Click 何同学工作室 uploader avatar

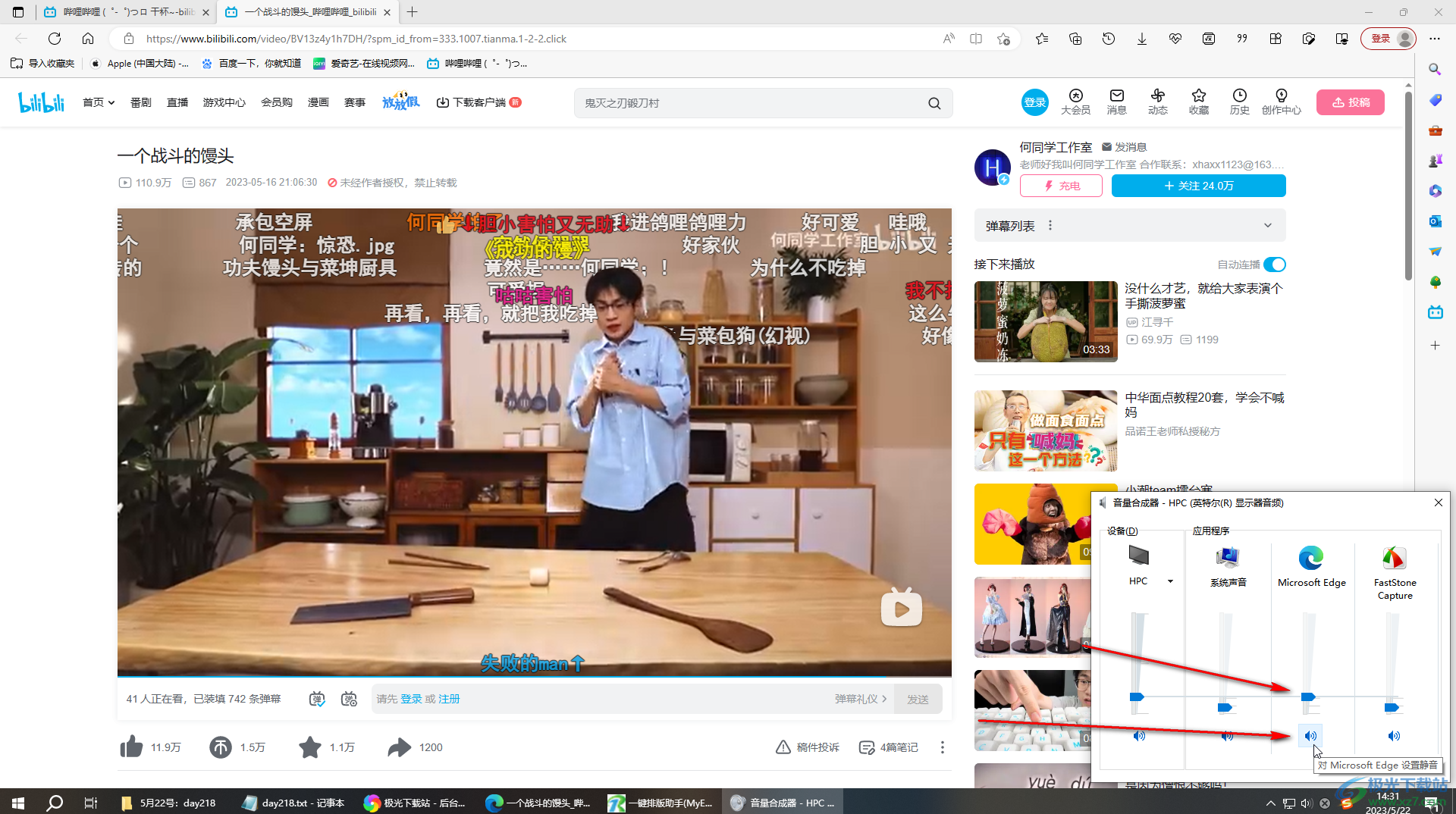tap(993, 167)
